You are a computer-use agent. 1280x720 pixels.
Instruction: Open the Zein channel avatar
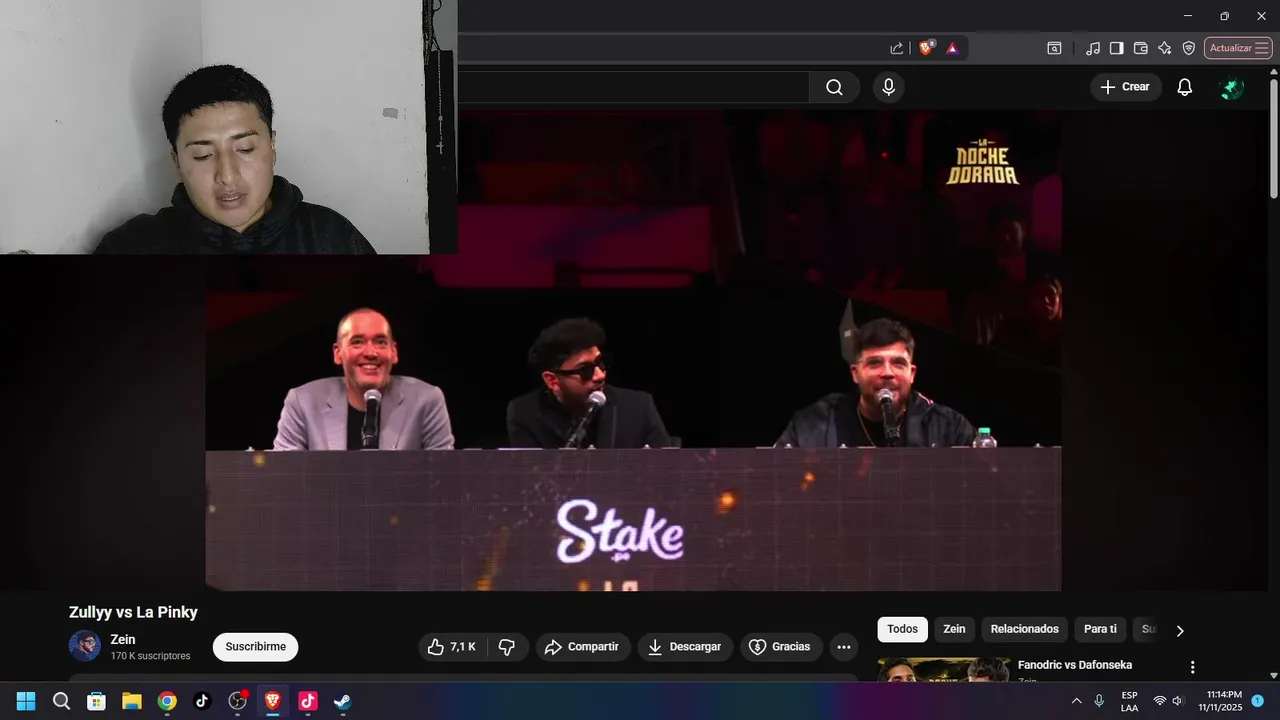[85, 646]
